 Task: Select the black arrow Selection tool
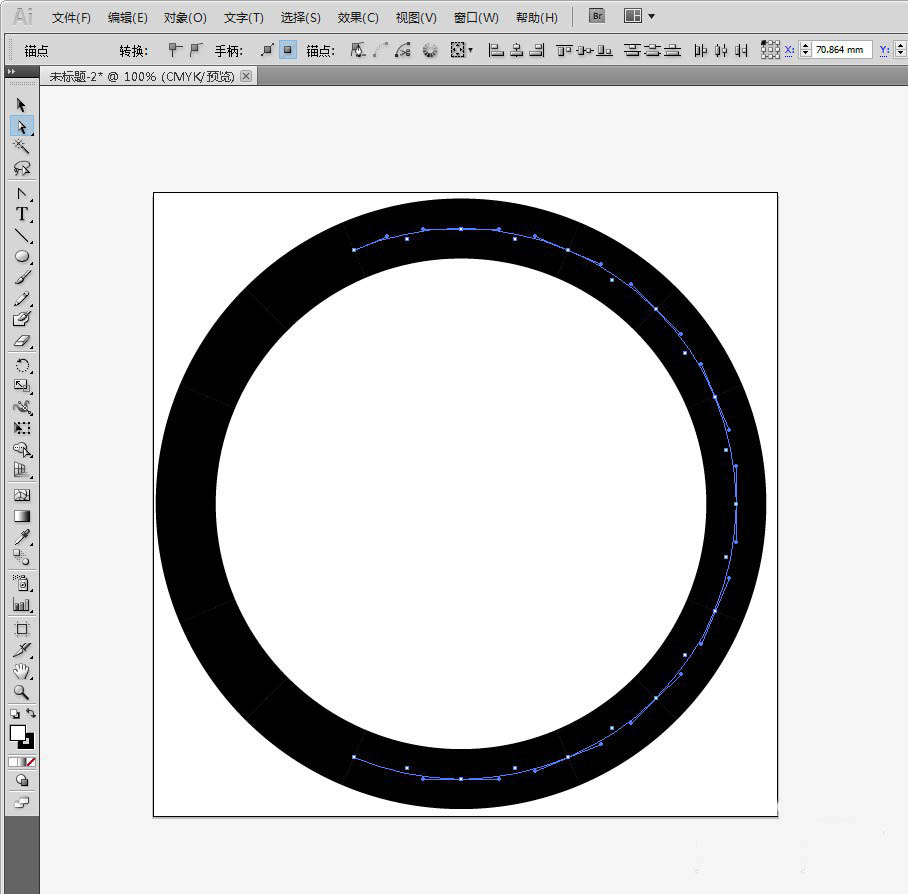tap(21, 105)
